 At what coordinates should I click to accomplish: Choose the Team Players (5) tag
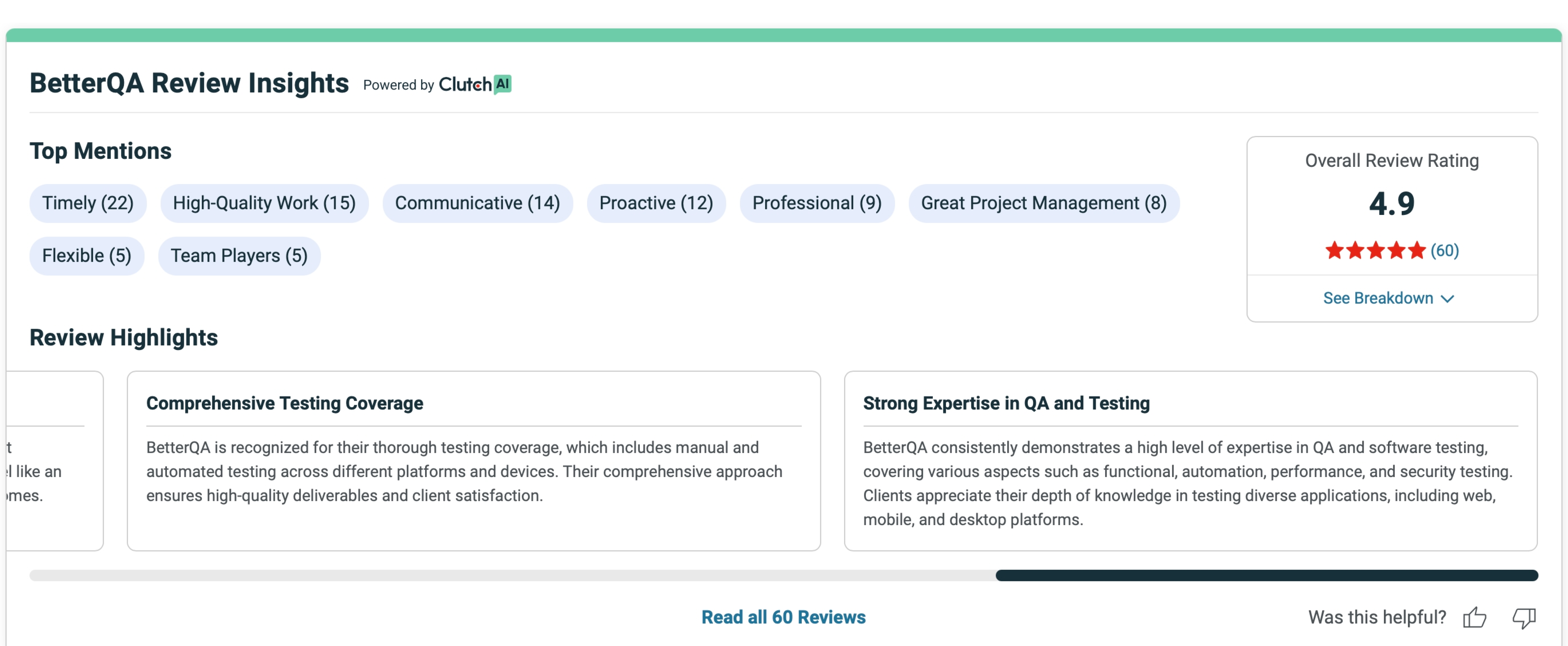pyautogui.click(x=239, y=256)
